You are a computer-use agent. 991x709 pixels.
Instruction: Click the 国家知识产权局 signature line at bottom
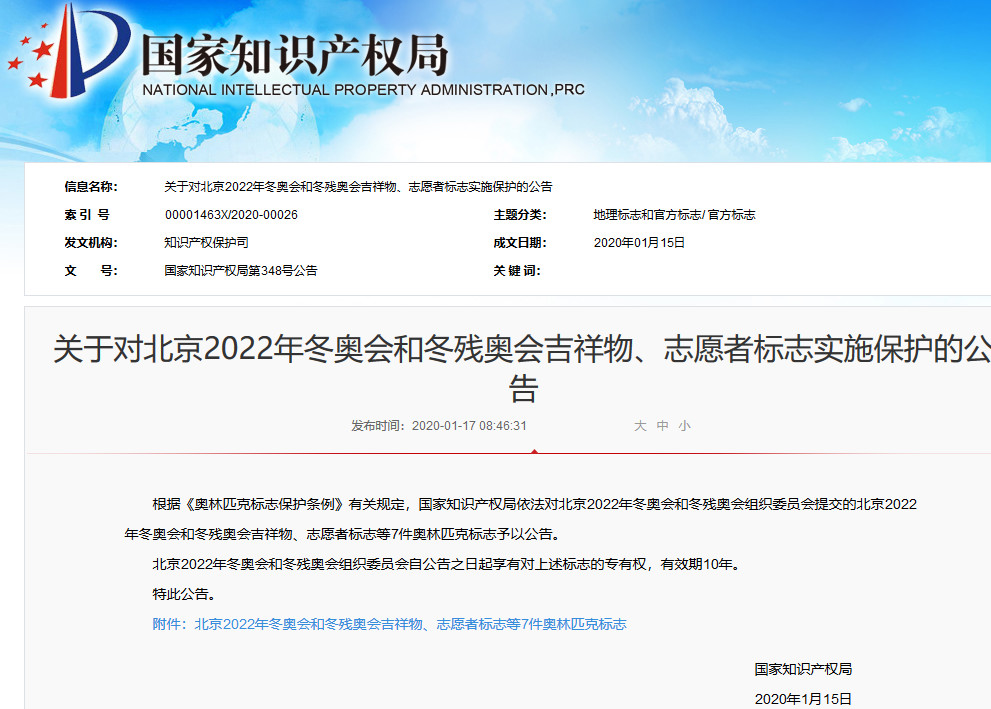click(x=804, y=667)
